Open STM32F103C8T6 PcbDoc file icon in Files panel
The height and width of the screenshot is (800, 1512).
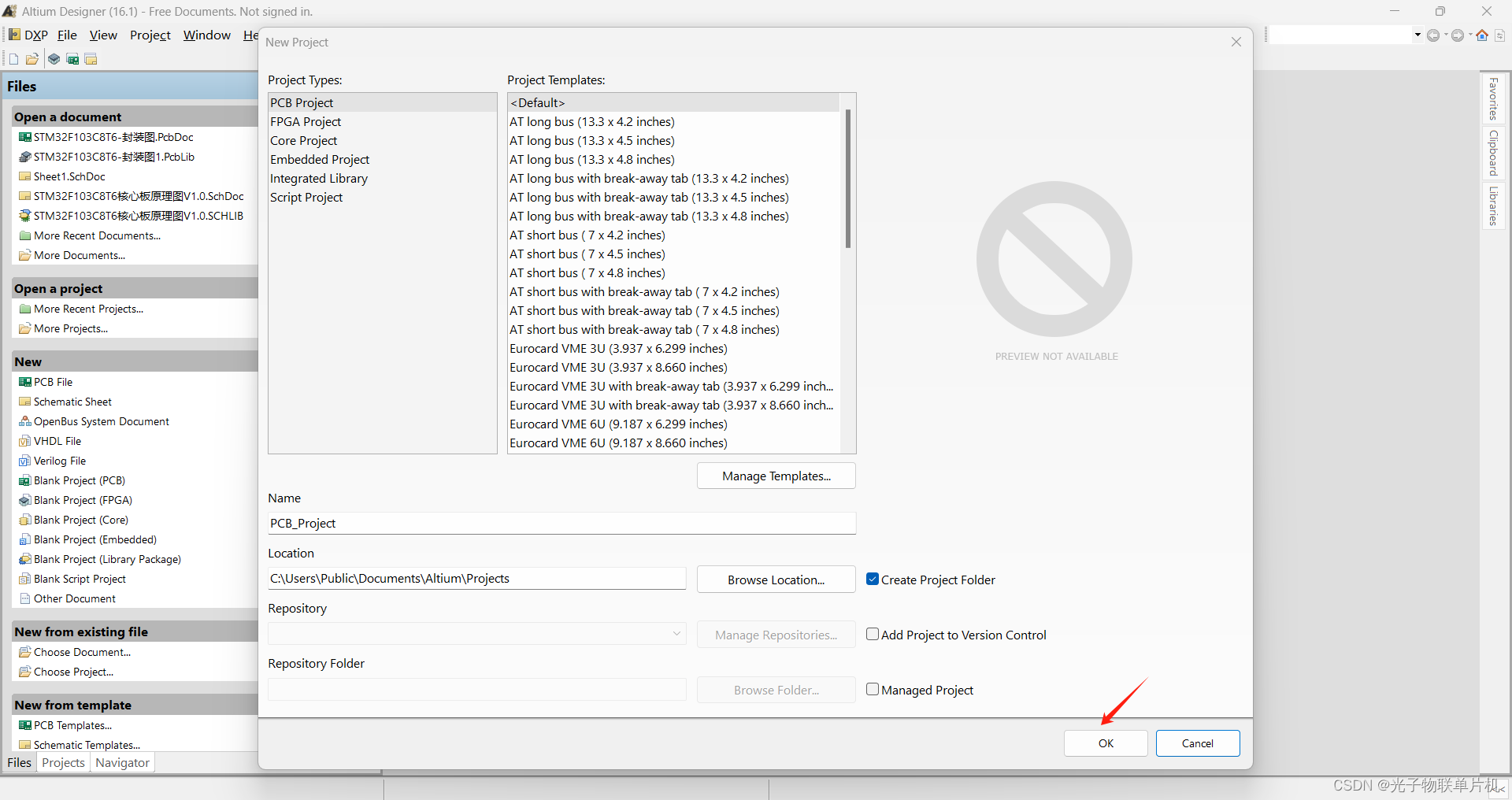(x=25, y=137)
